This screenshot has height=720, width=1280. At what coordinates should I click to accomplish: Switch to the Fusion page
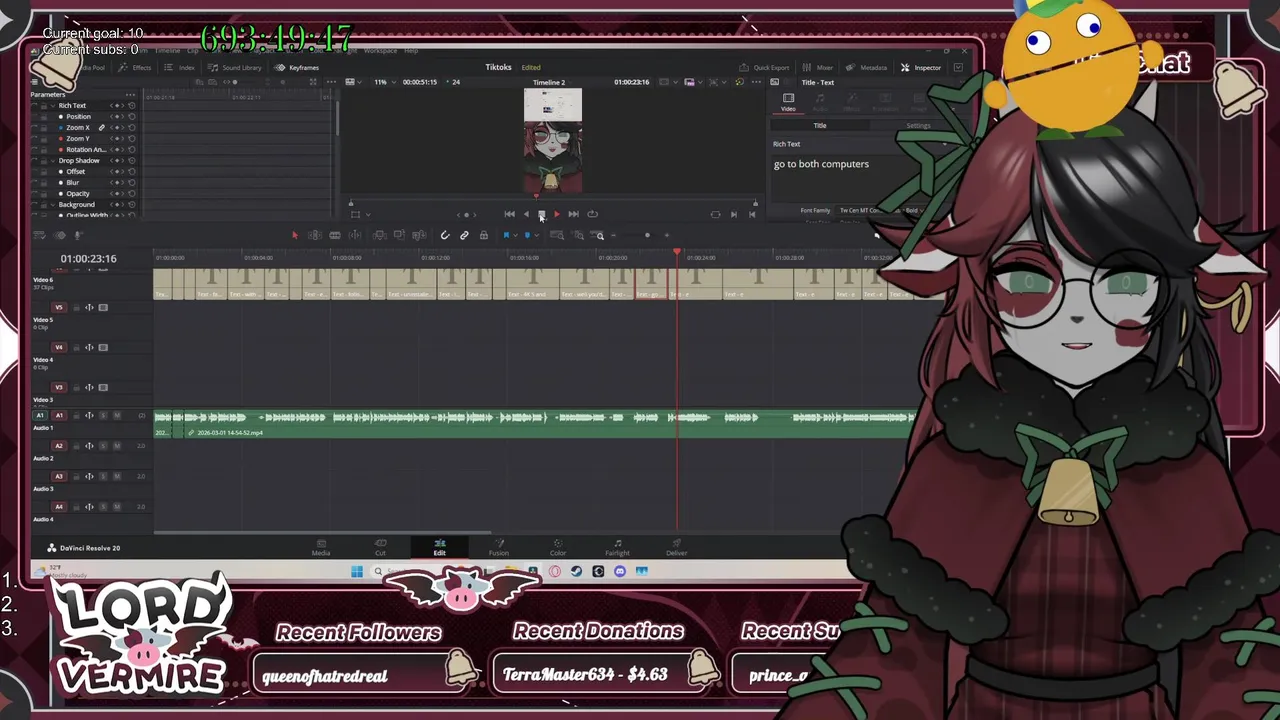click(x=498, y=547)
